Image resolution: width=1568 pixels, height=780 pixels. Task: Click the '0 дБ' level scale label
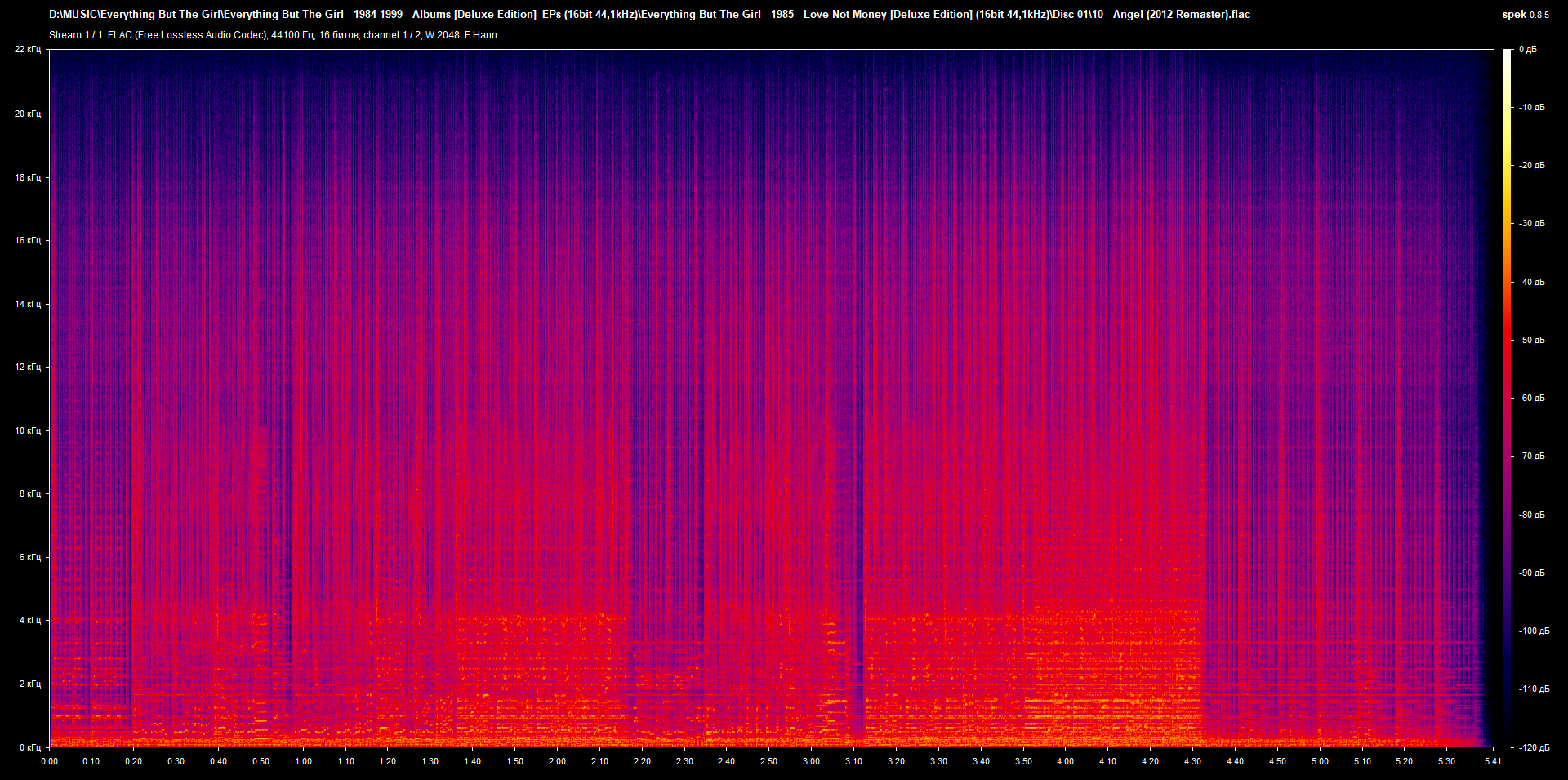(1528, 49)
